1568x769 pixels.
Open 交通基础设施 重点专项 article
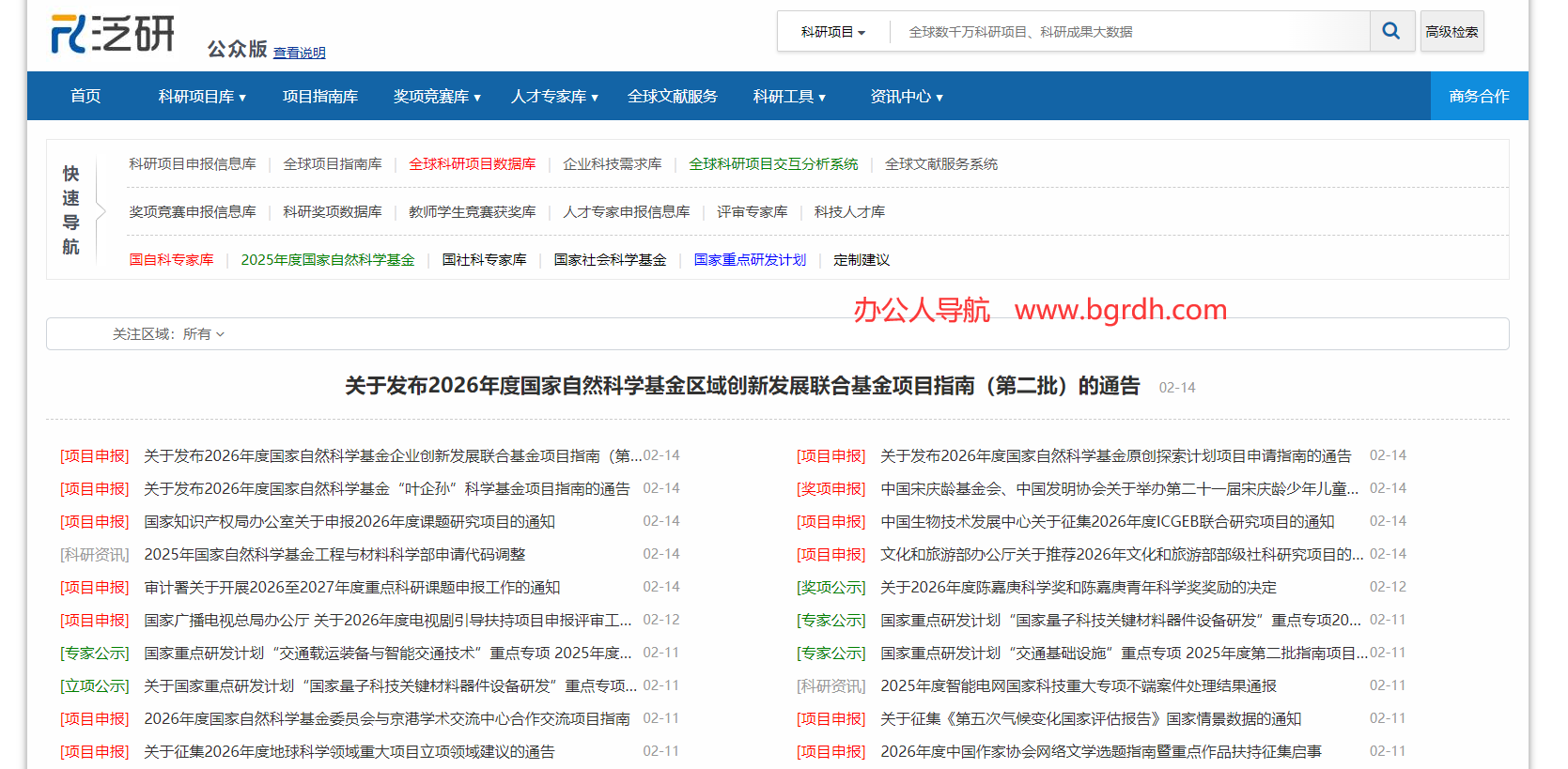pos(1125,654)
